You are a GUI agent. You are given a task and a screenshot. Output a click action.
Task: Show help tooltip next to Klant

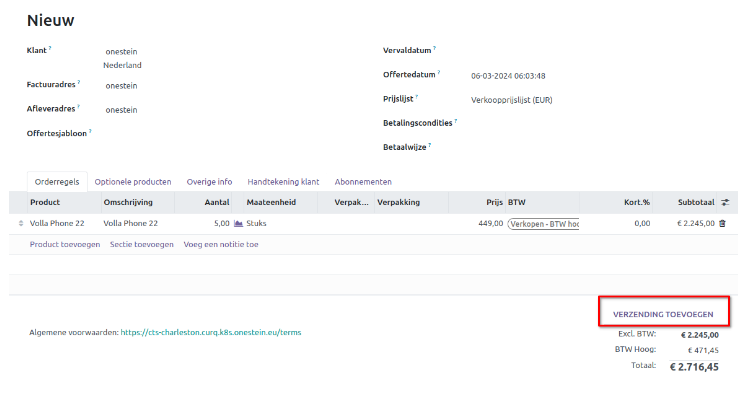(x=50, y=48)
